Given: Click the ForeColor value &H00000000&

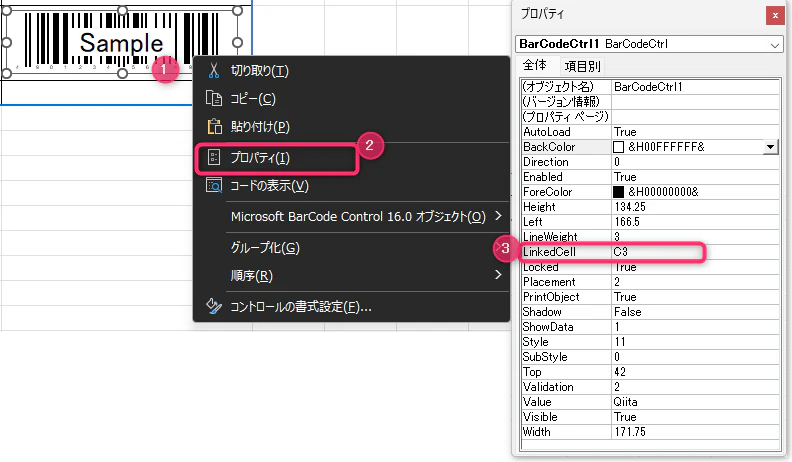Looking at the screenshot, I should coord(663,192).
